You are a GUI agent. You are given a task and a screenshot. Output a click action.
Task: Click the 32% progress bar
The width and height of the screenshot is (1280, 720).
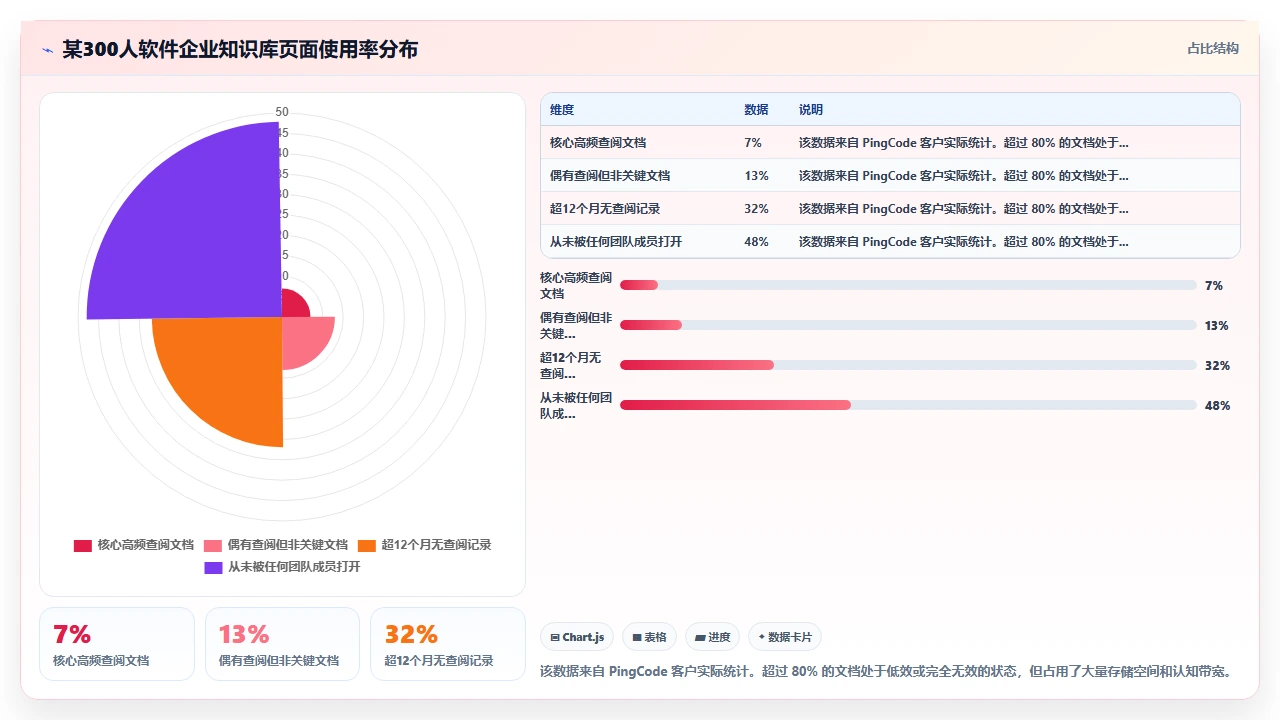coord(908,365)
